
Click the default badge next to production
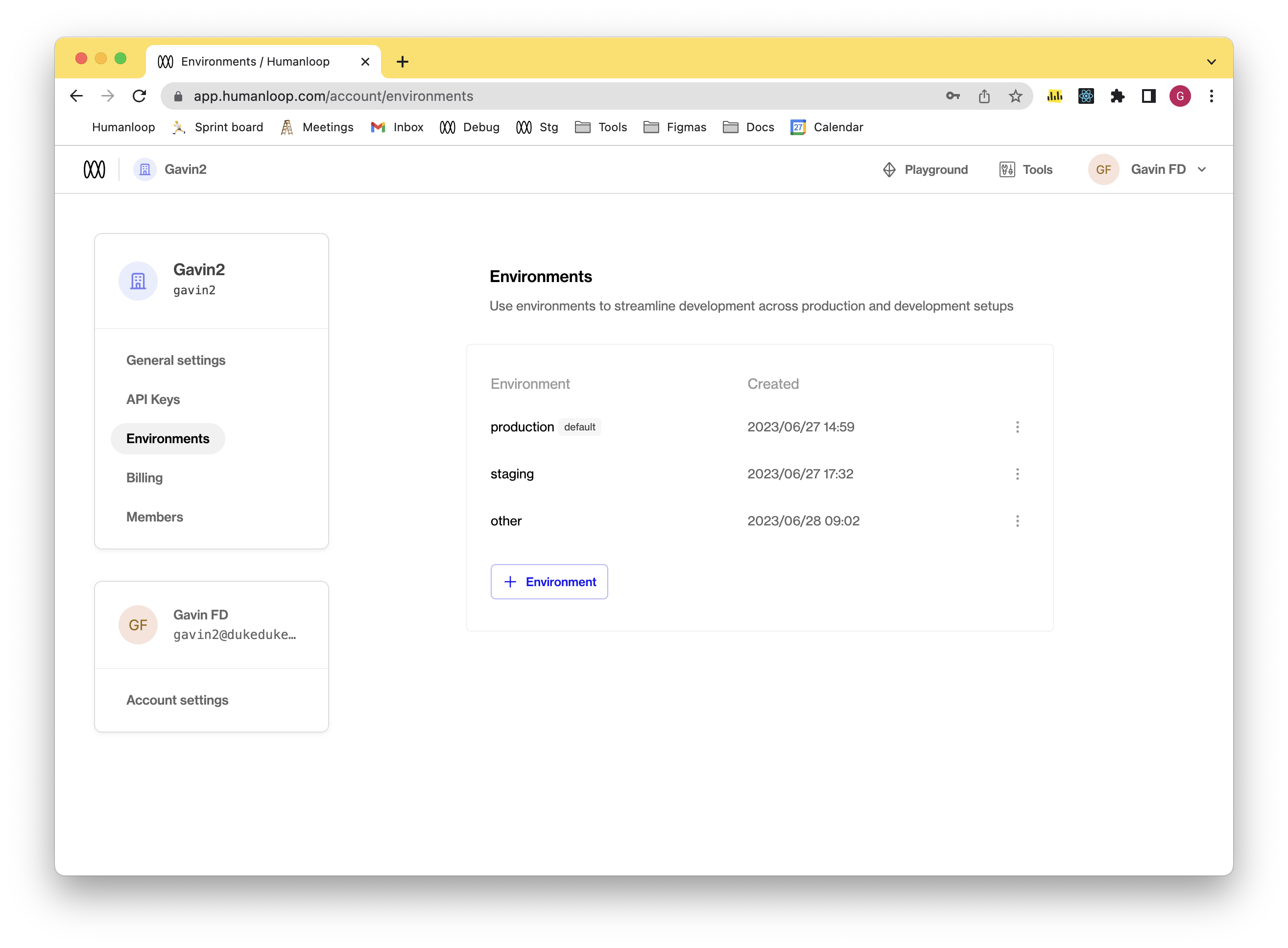point(580,427)
